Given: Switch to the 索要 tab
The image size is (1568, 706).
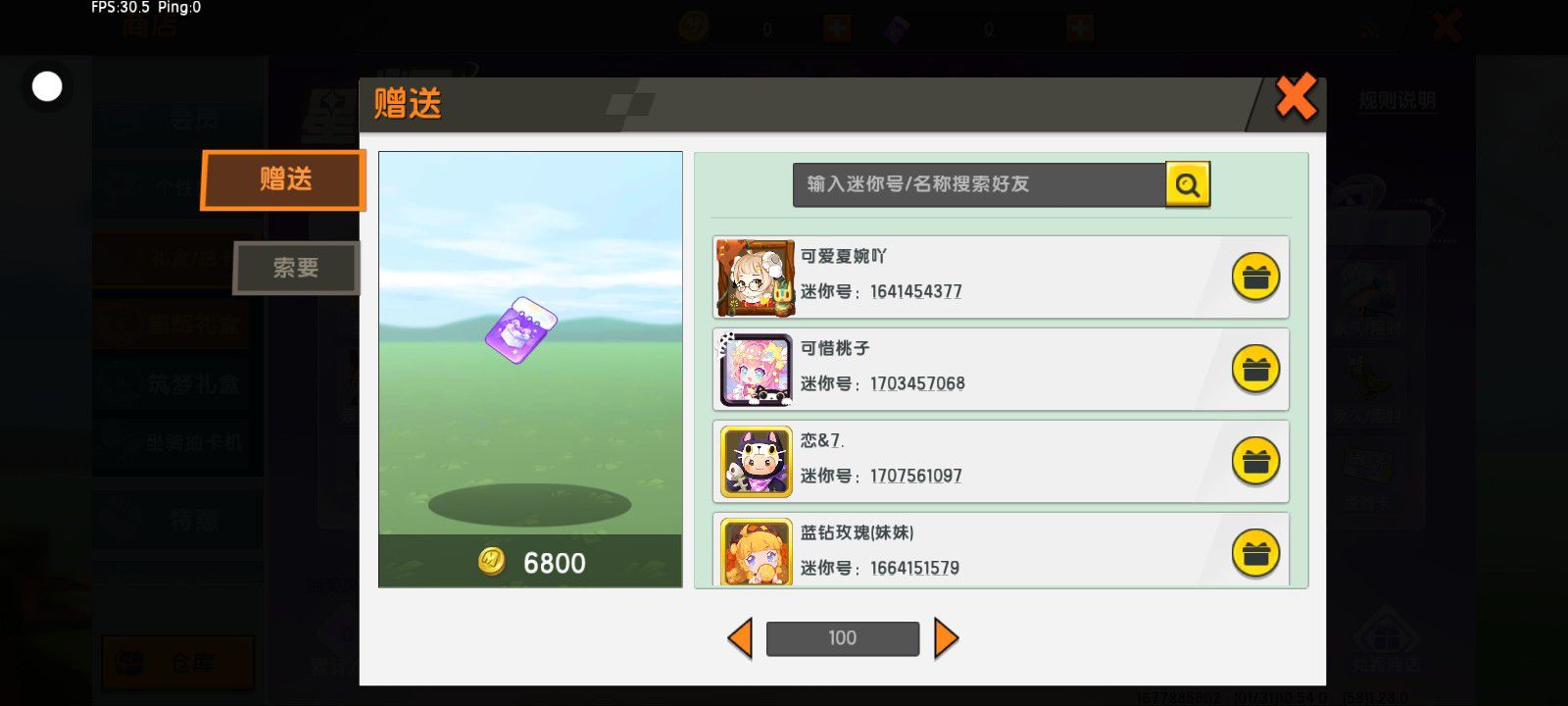Looking at the screenshot, I should click(x=296, y=268).
